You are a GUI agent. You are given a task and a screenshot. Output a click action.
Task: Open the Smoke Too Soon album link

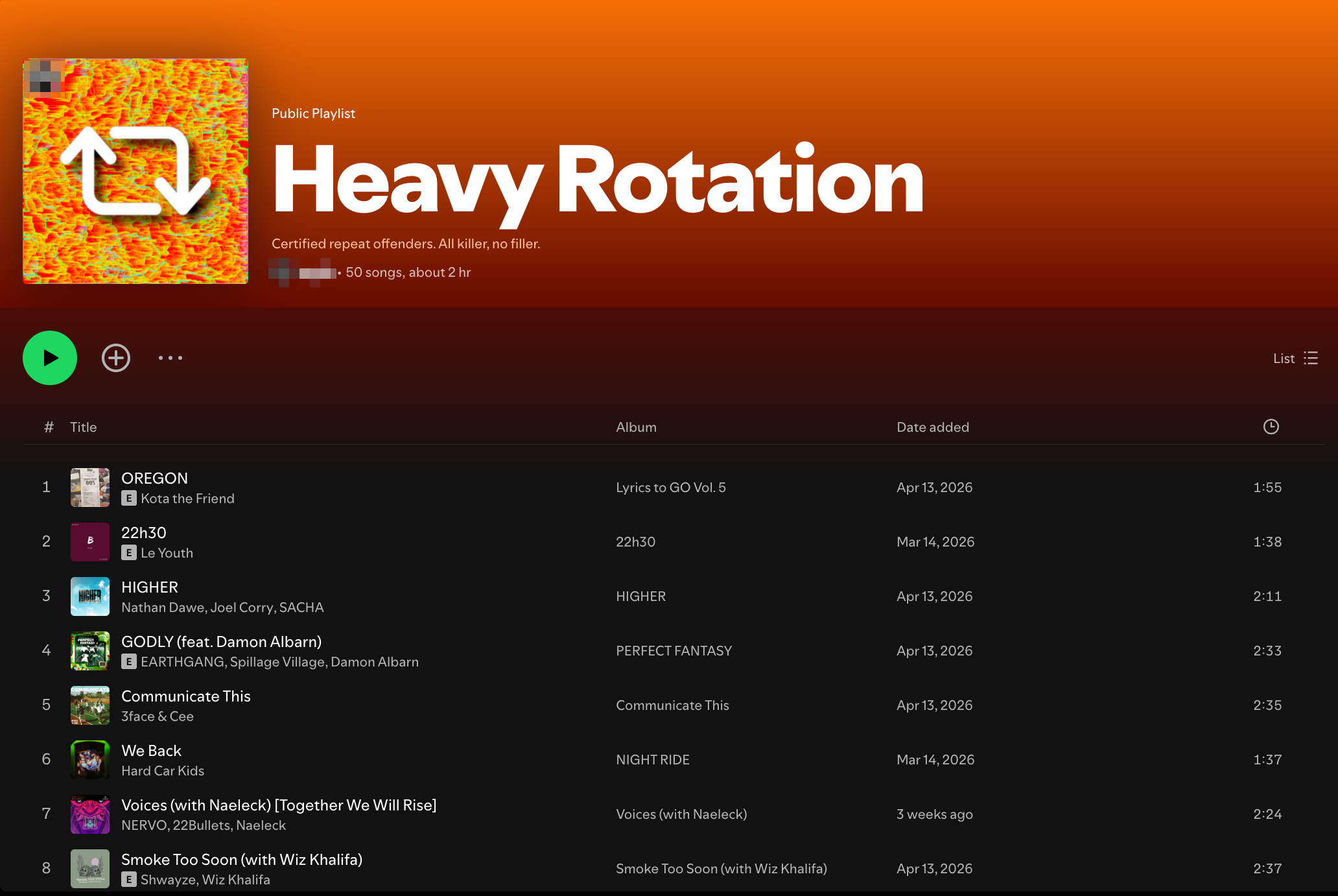[x=722, y=869]
